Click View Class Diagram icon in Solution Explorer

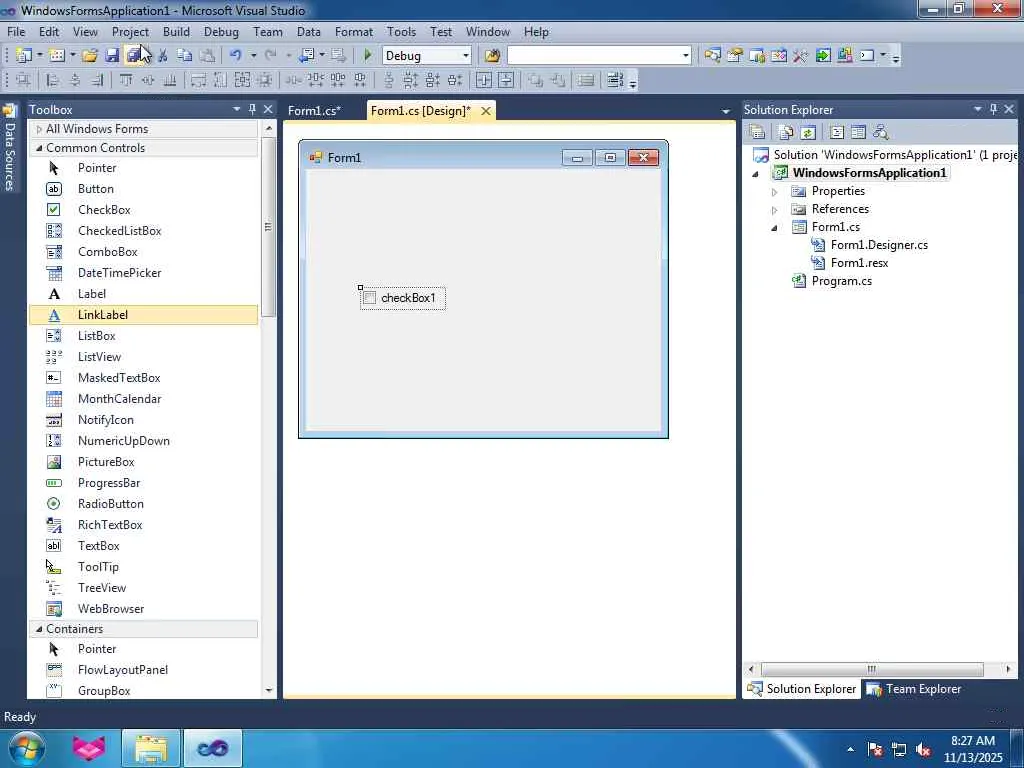tap(880, 133)
